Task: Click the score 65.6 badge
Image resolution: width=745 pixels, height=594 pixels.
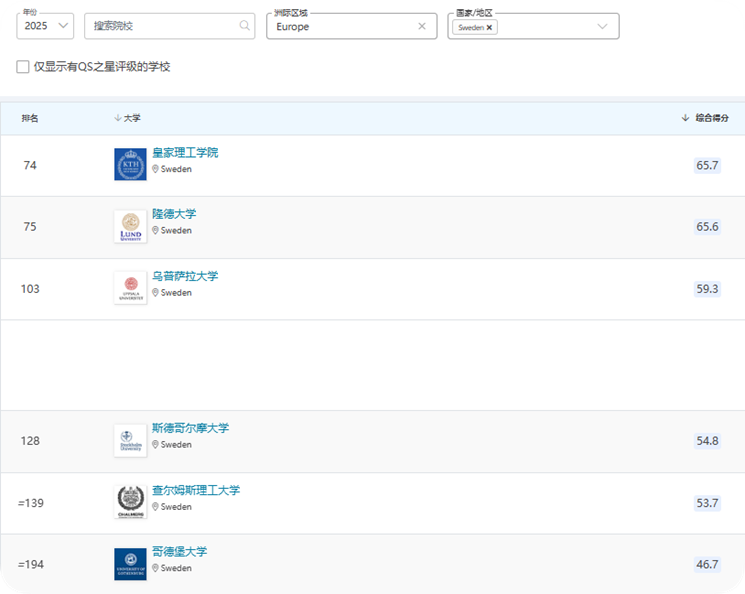Action: pyautogui.click(x=707, y=227)
